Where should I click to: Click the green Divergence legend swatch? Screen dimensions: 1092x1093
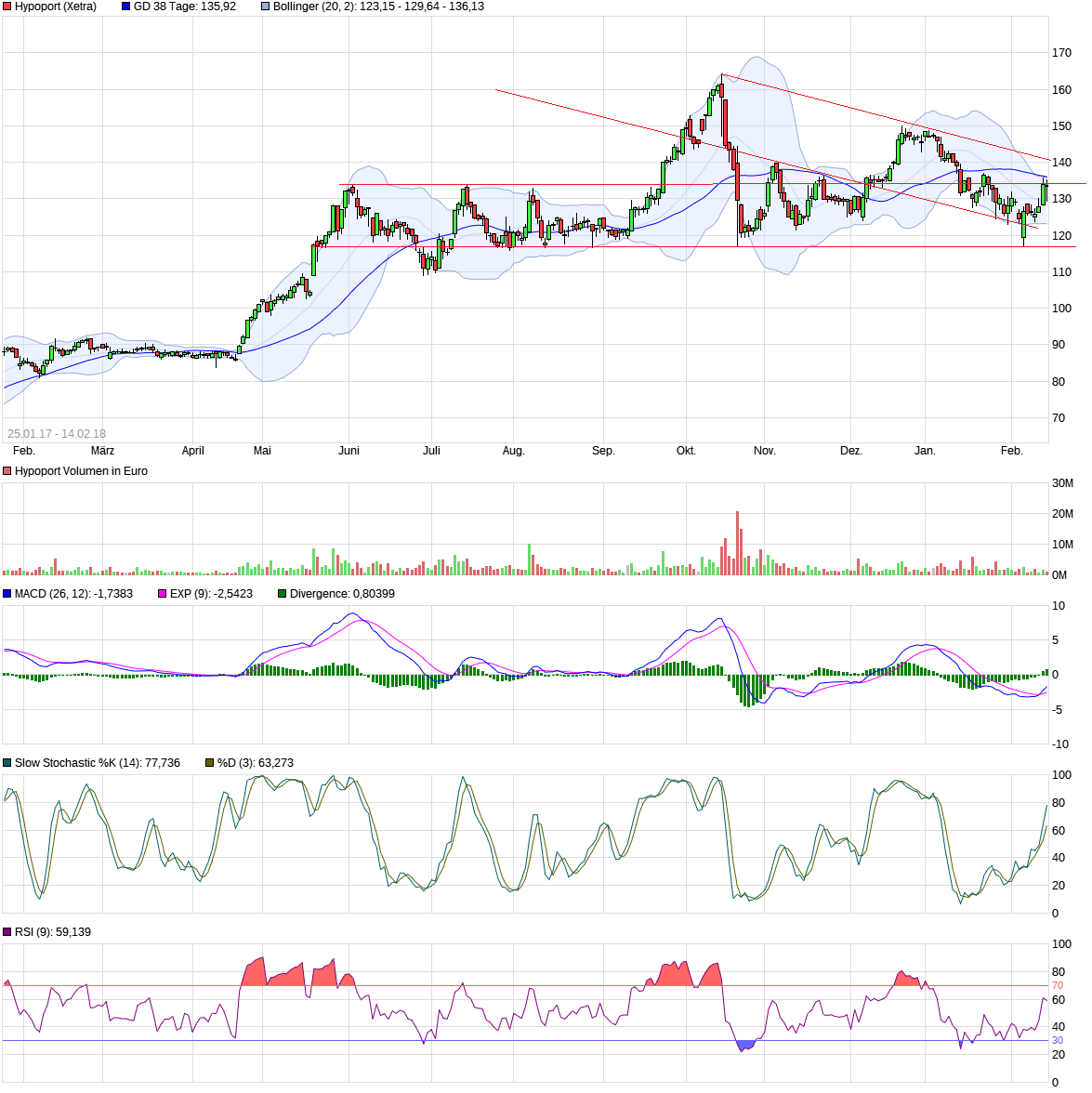click(x=283, y=594)
